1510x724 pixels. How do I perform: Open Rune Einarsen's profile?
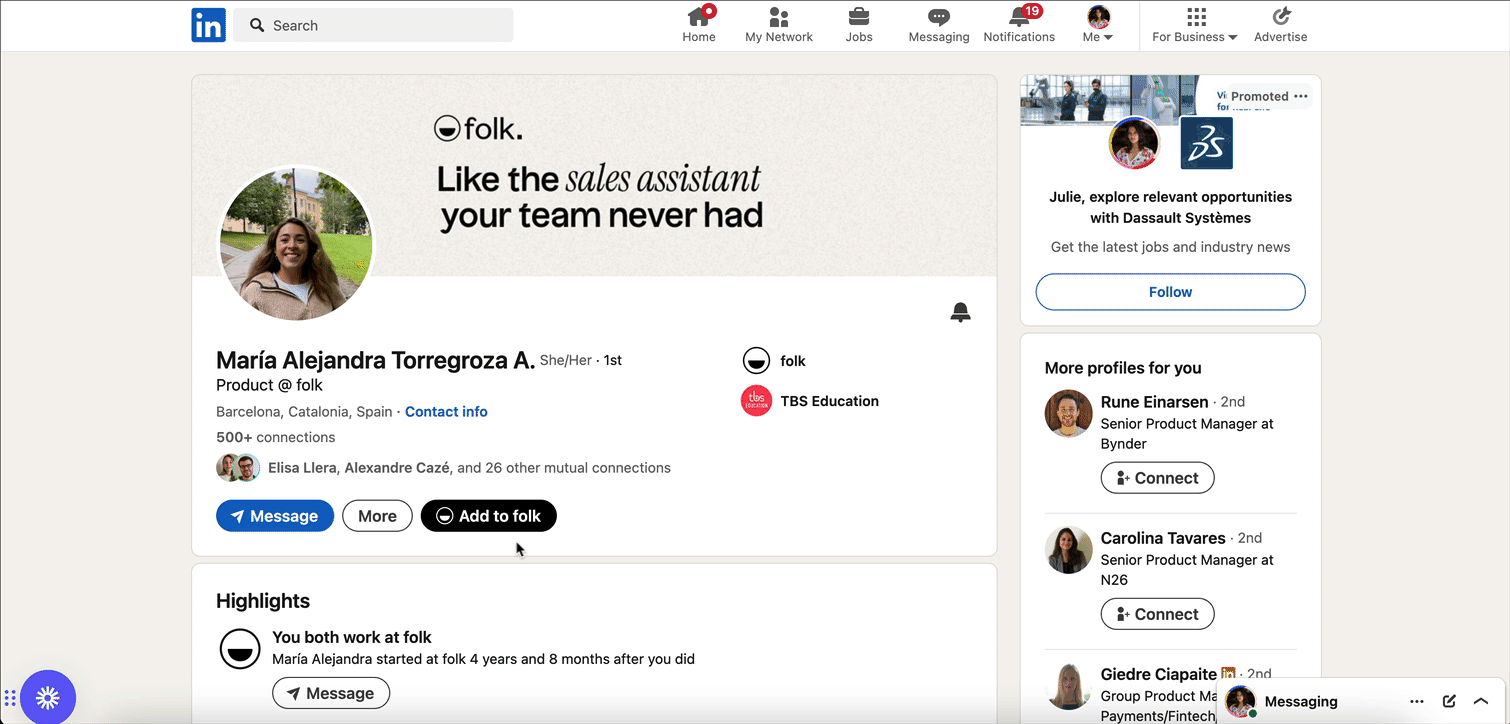pos(1154,402)
